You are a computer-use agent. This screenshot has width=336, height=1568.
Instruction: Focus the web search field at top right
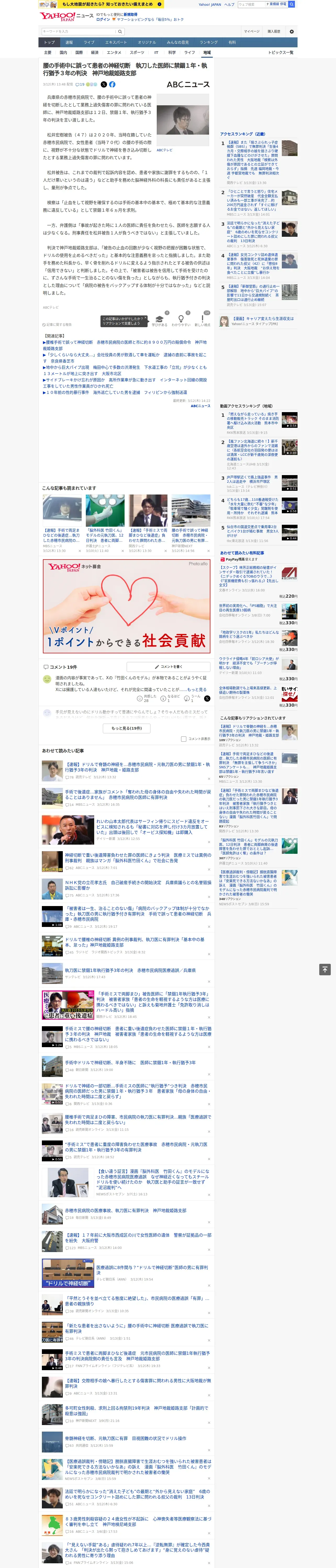click(251, 4)
